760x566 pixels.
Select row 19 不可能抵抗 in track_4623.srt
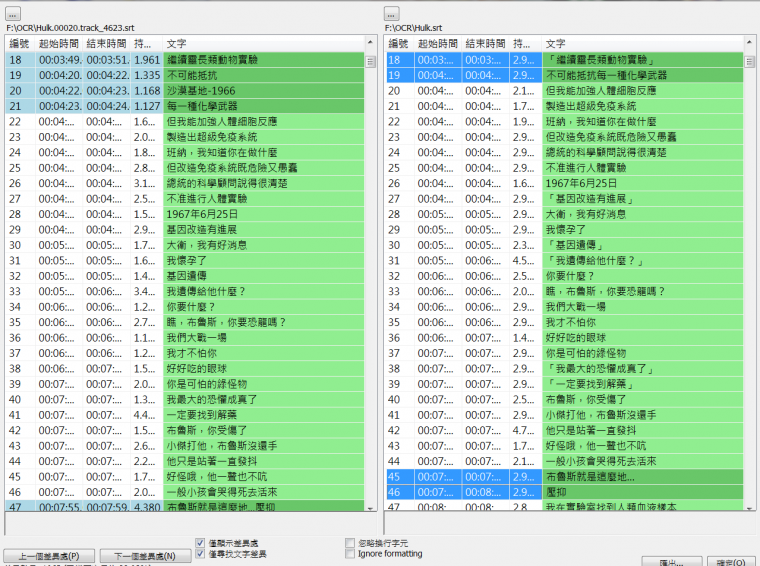coord(185,75)
